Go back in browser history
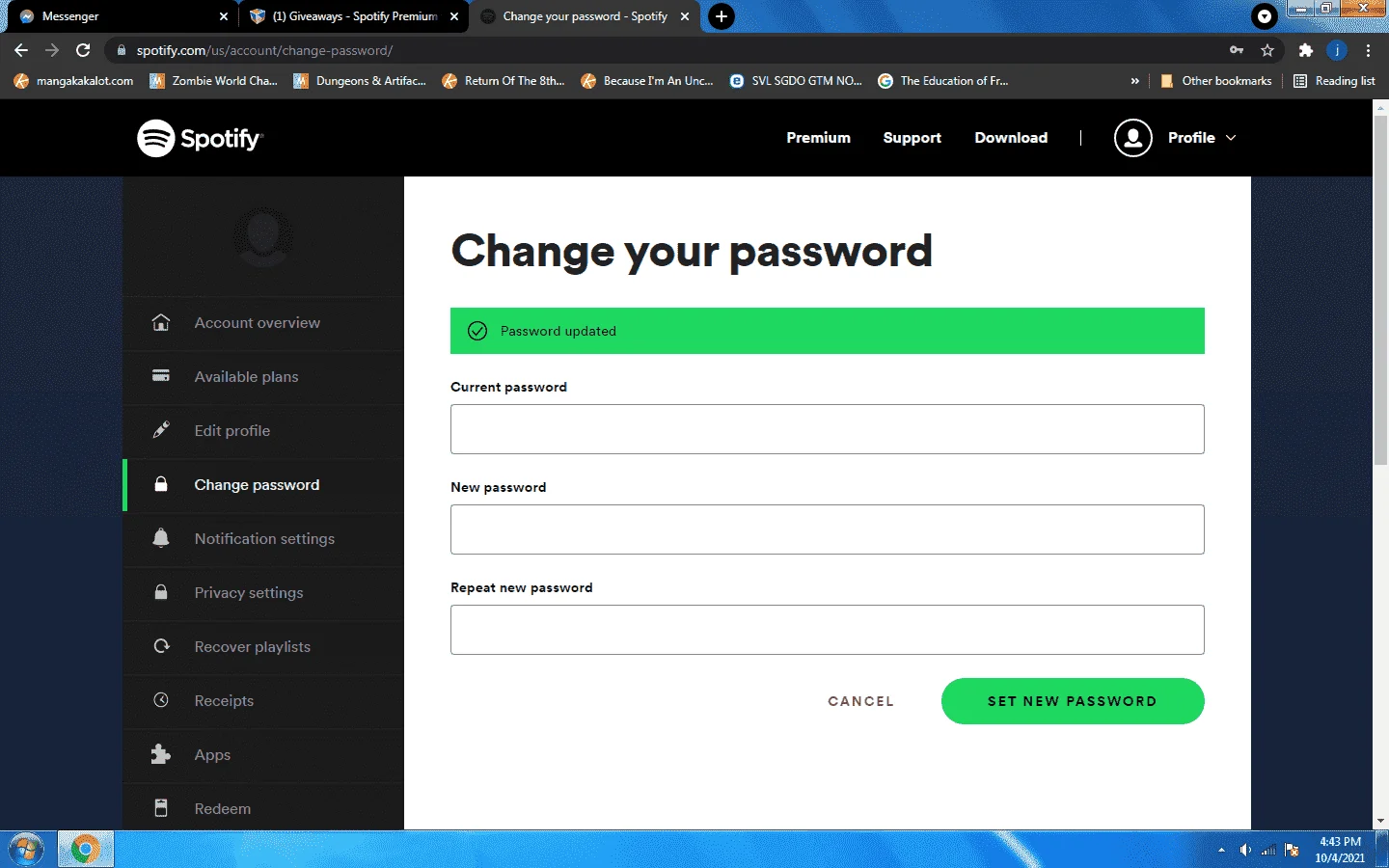This screenshot has width=1389, height=868. (x=21, y=50)
